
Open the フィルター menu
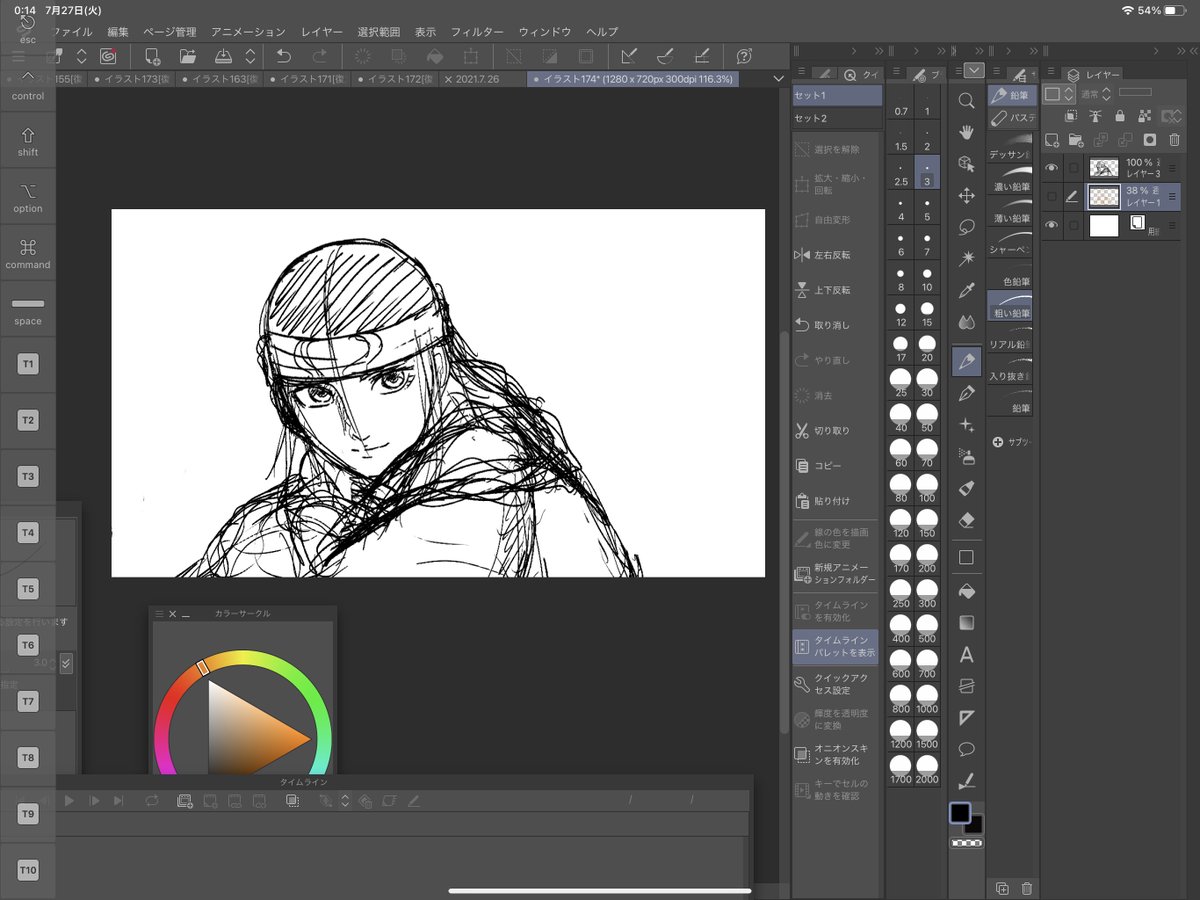point(477,32)
